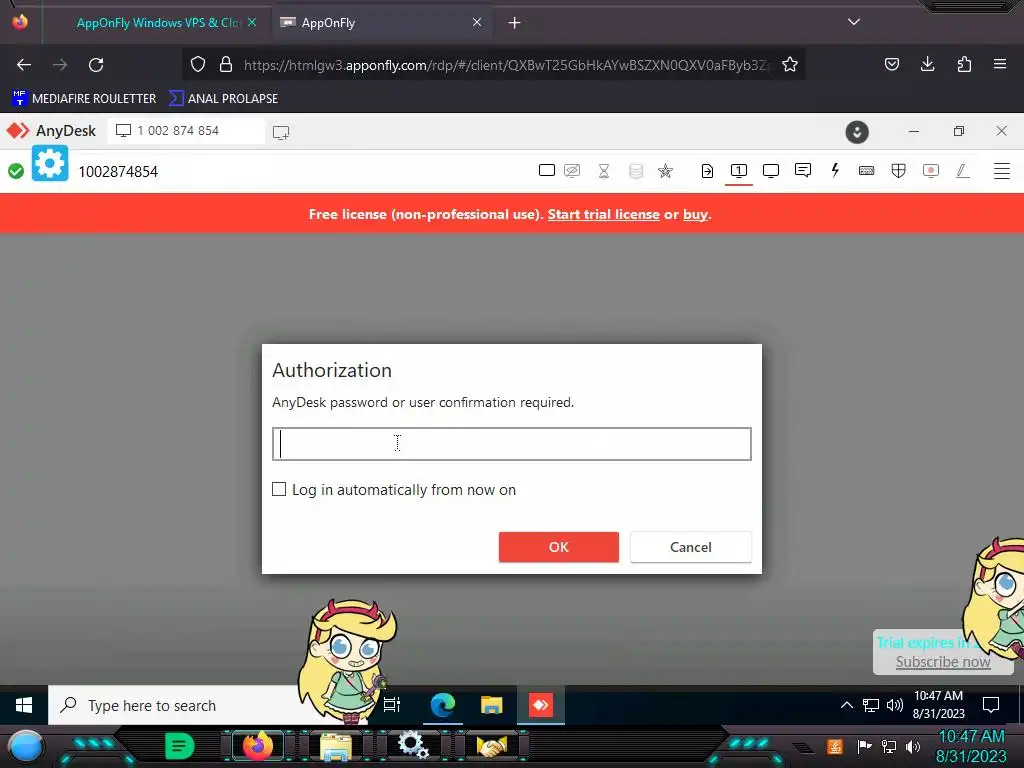
Task: Open File Explorer from remote taskbar
Action: [491, 705]
